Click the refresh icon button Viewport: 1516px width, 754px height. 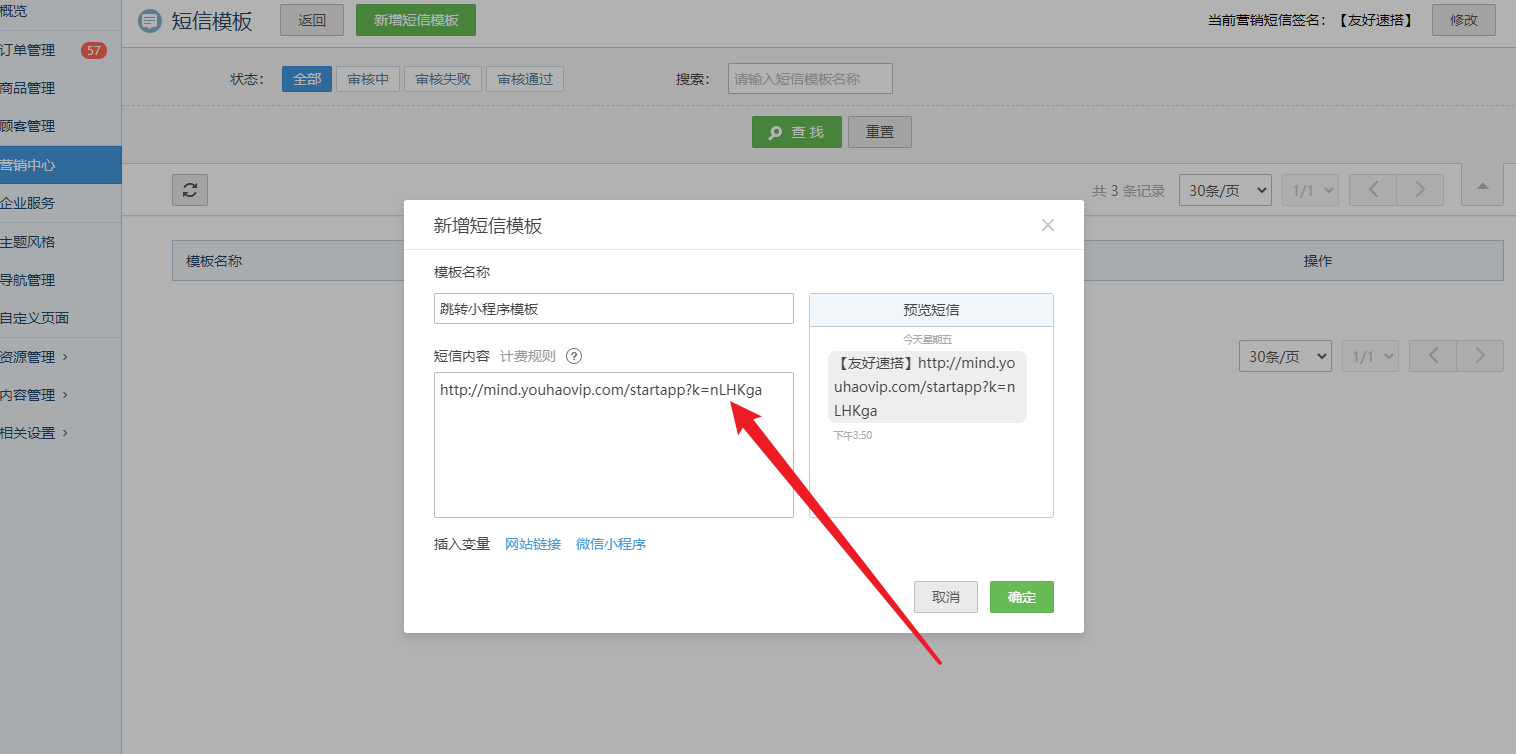[x=190, y=190]
